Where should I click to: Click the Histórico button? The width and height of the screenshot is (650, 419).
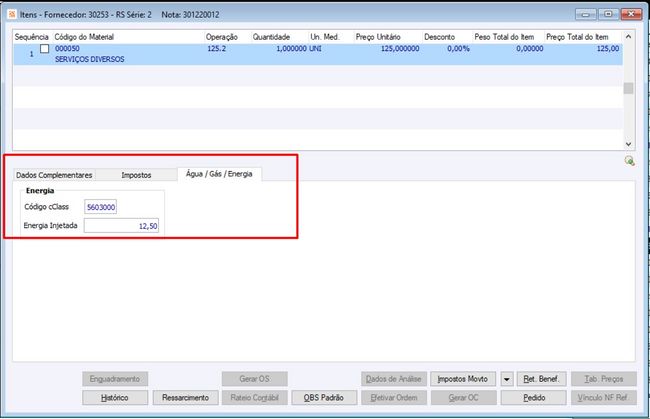pyautogui.click(x=115, y=397)
